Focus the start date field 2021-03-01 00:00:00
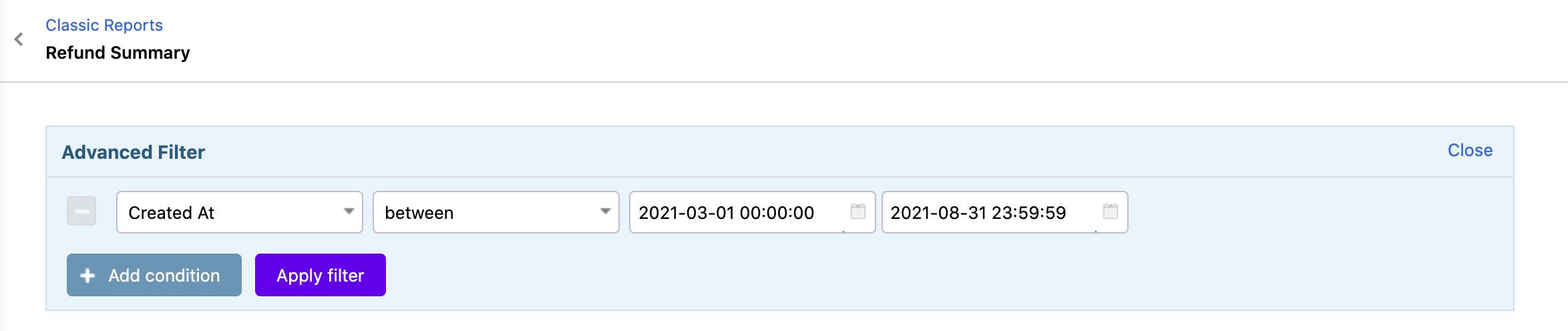This screenshot has width=1568, height=331. pyautogui.click(x=735, y=213)
